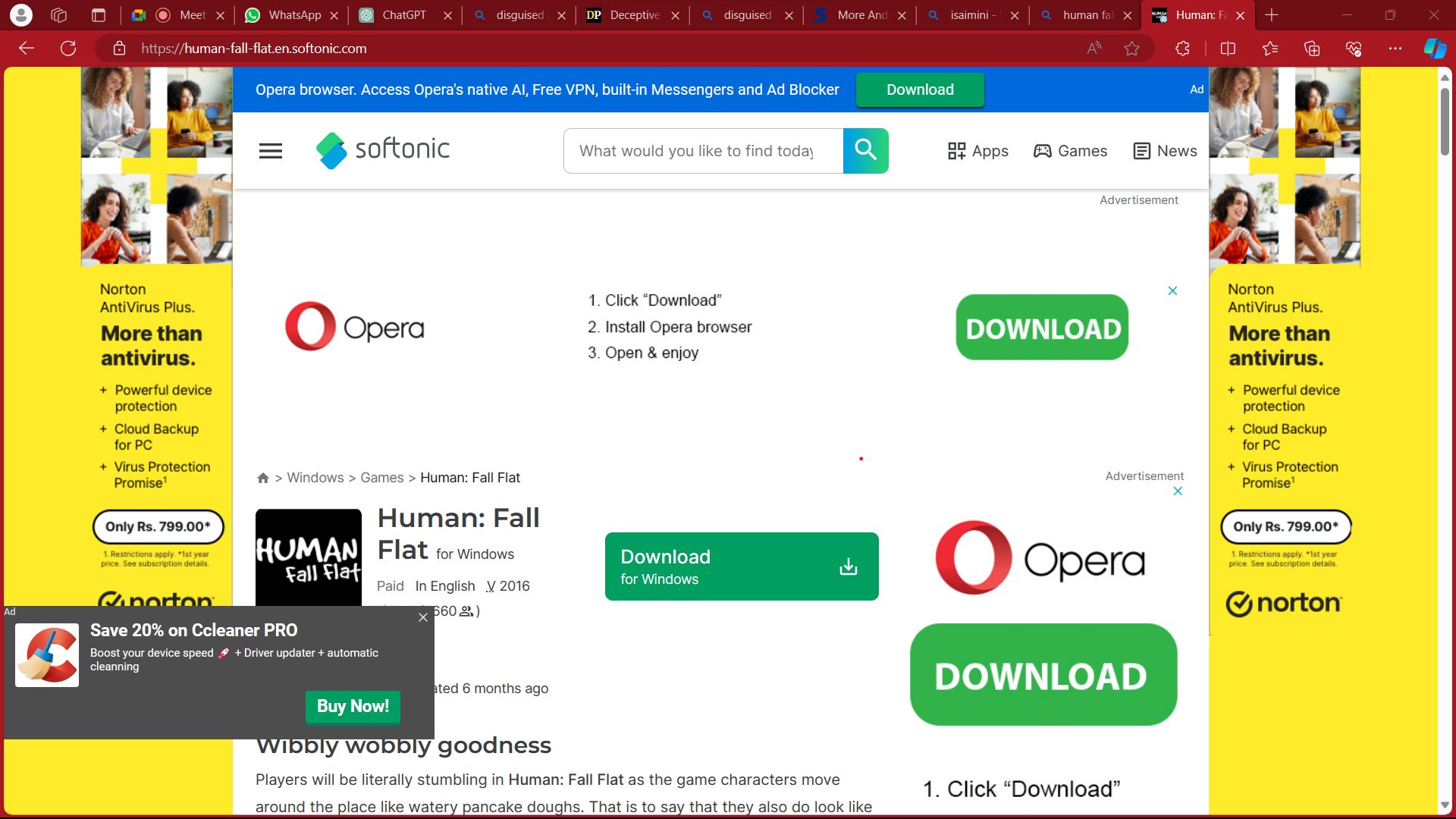Refresh the page with reload icon
The width and height of the screenshot is (1456, 819).
point(68,49)
